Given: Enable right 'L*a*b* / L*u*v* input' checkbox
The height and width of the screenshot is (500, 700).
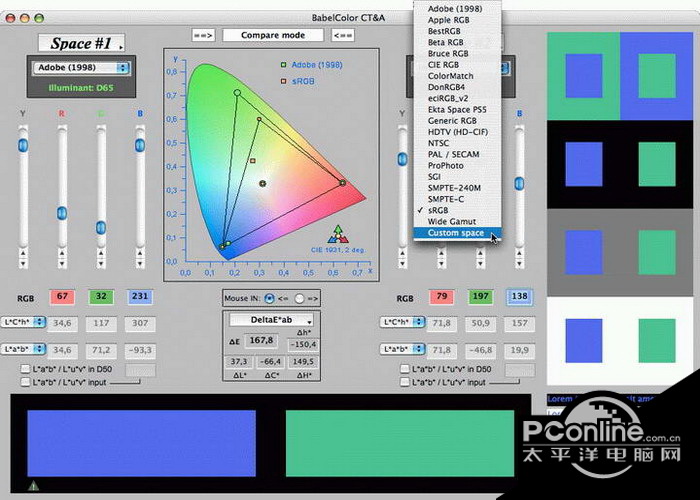Looking at the screenshot, I should (404, 382).
